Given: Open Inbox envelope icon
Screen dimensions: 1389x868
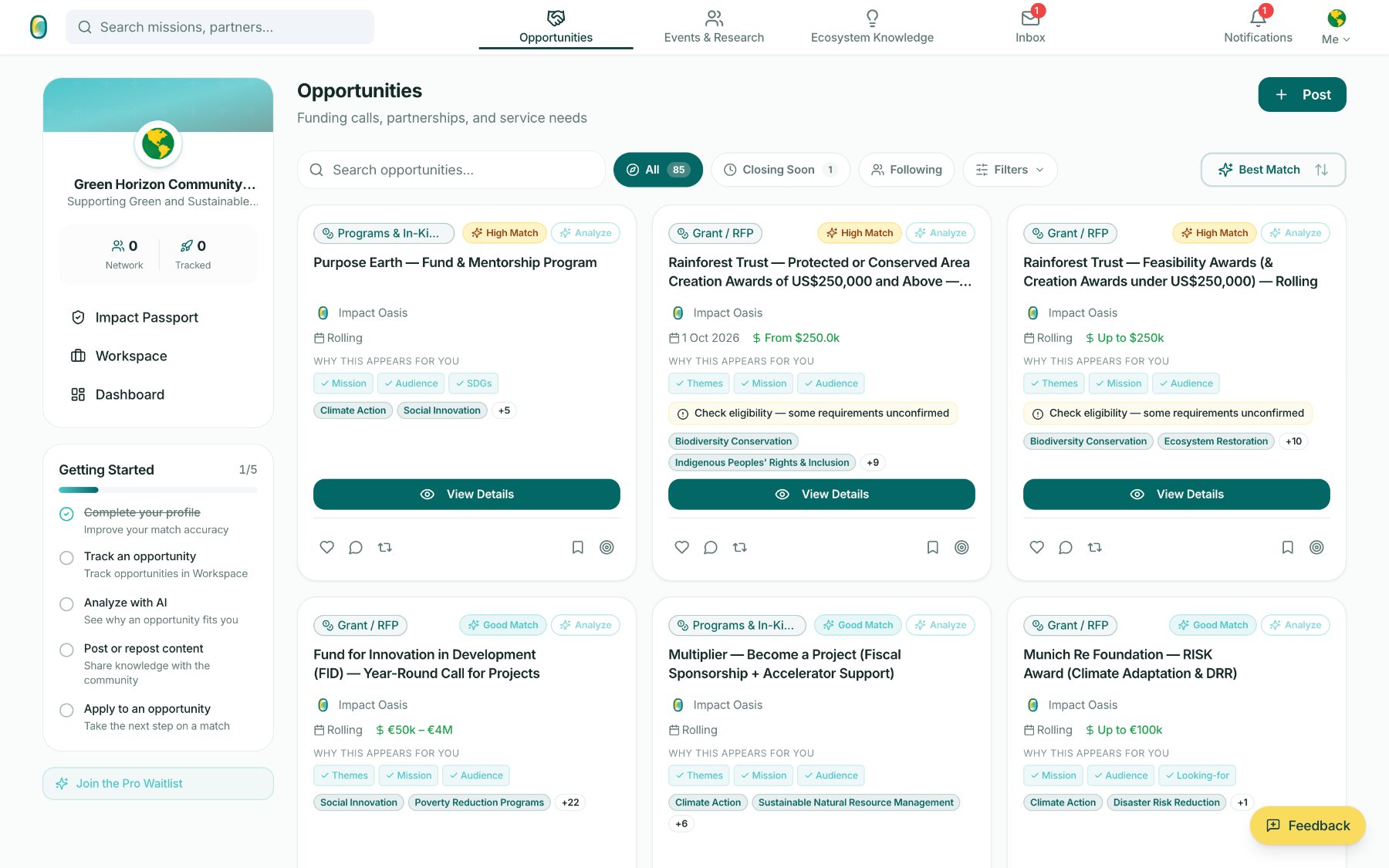Looking at the screenshot, I should click(x=1030, y=18).
